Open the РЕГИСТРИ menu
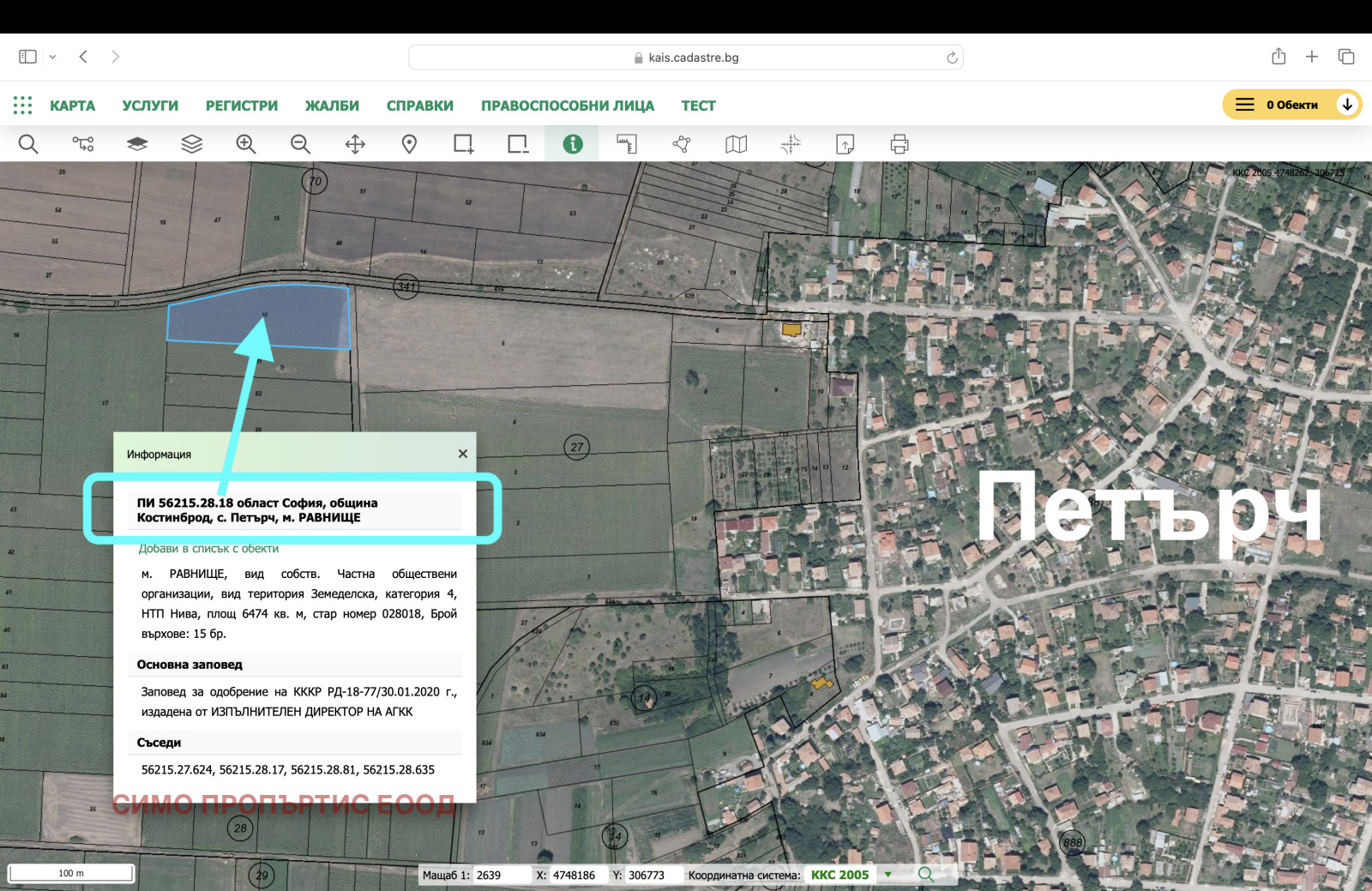This screenshot has width=1372, height=891. [242, 105]
